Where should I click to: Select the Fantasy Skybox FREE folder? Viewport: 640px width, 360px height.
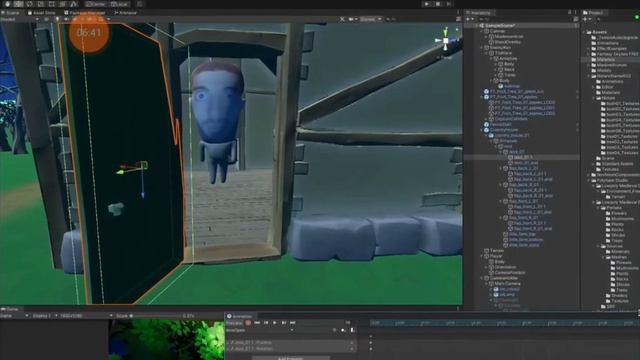point(617,54)
